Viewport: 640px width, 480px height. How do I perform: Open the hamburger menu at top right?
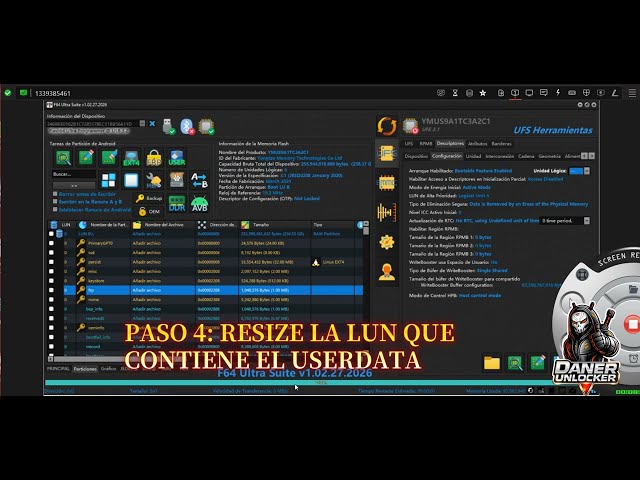click(632, 93)
